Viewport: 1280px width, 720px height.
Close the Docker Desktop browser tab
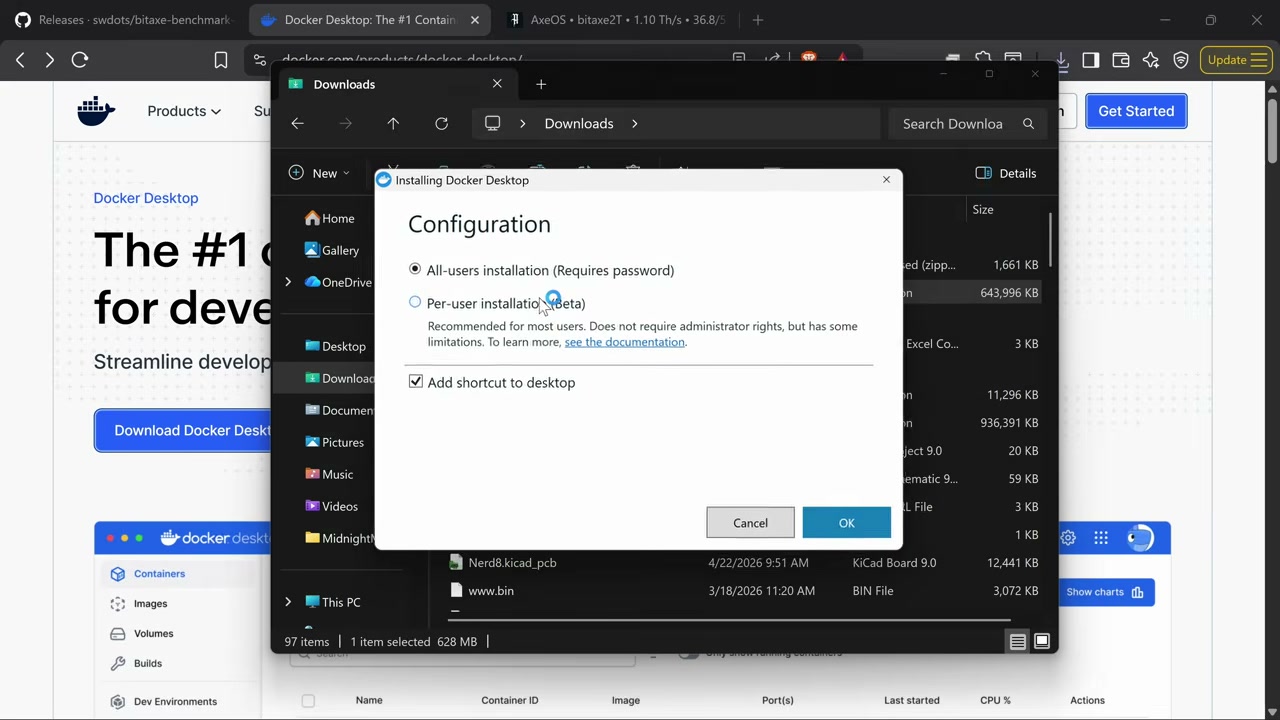475,20
